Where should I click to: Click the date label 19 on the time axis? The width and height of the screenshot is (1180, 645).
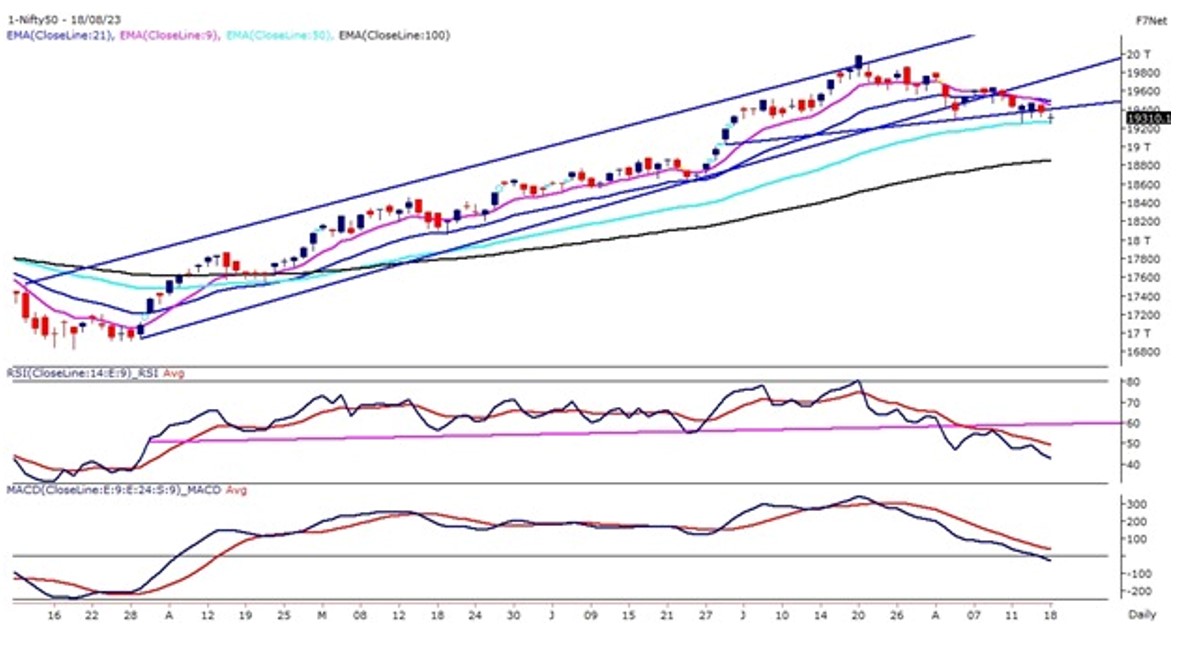[245, 615]
